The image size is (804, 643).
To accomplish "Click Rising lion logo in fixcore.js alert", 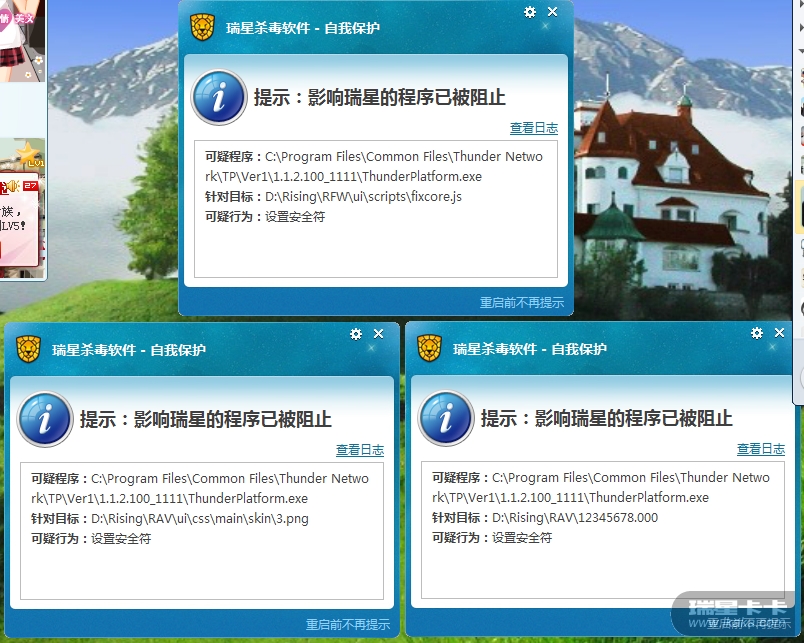I will (202, 27).
